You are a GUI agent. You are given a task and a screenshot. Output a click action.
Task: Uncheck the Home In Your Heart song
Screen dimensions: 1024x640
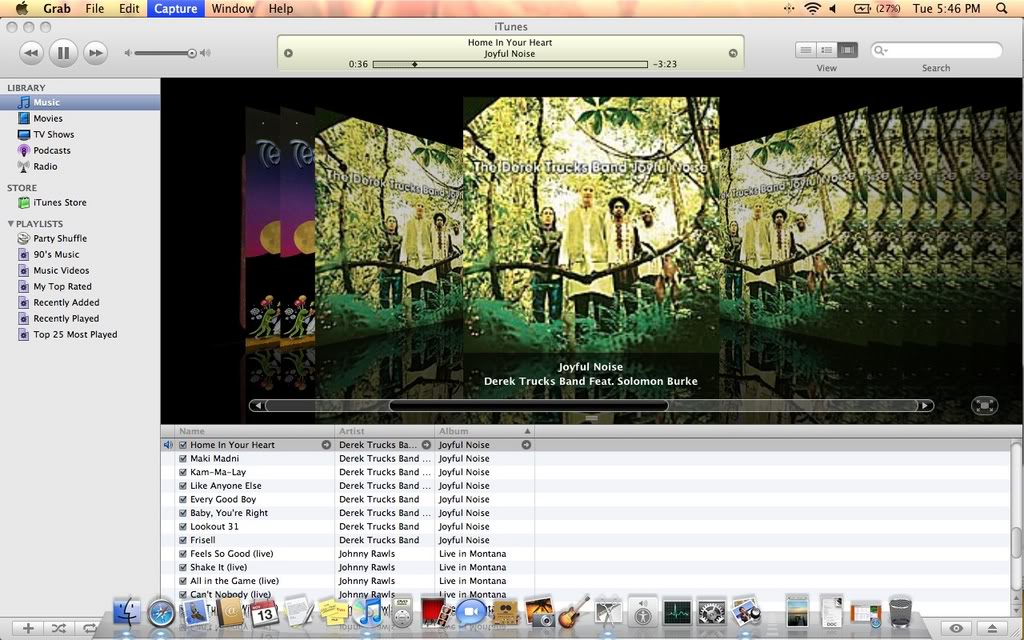pyautogui.click(x=183, y=445)
